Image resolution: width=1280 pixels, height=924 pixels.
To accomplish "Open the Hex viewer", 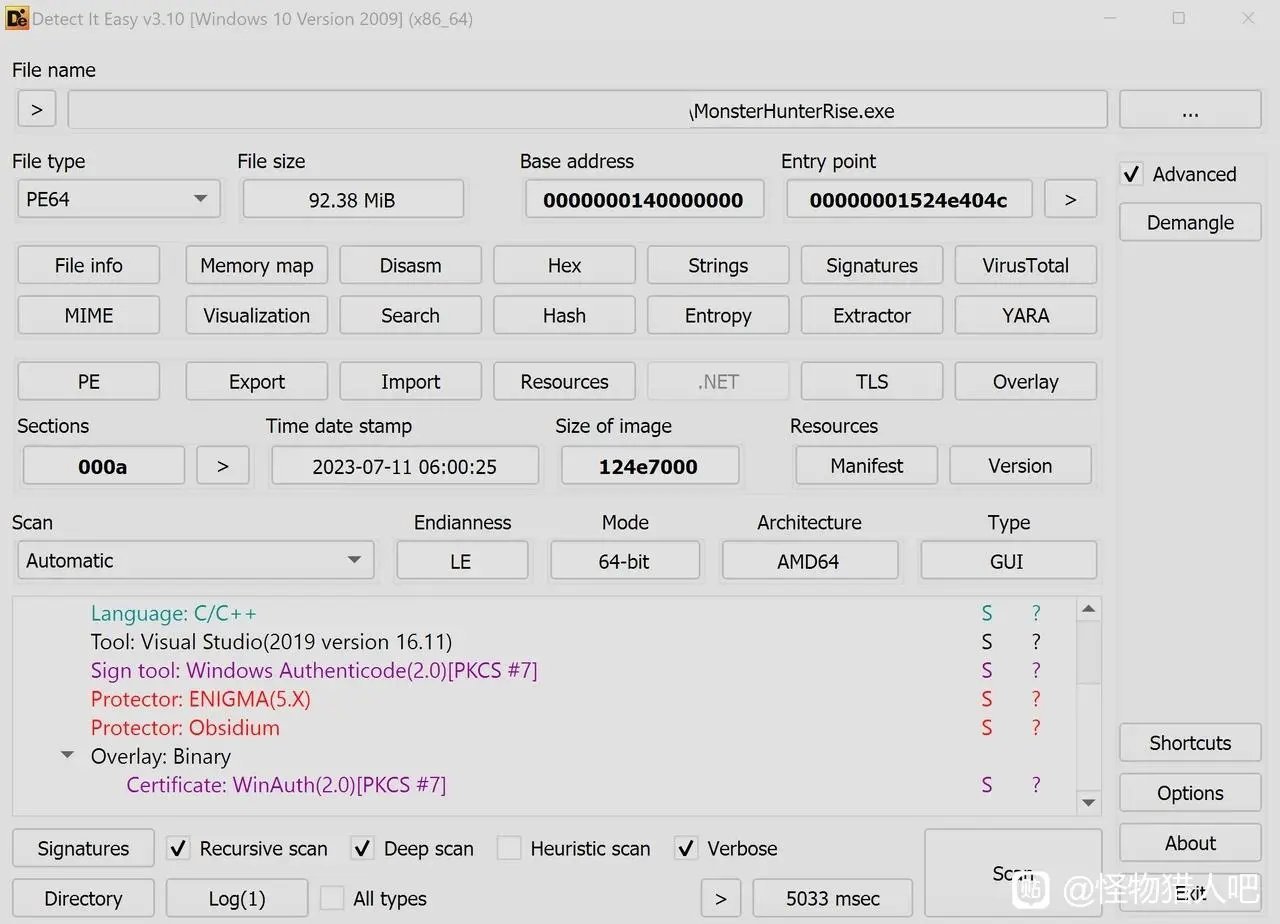I will (564, 265).
